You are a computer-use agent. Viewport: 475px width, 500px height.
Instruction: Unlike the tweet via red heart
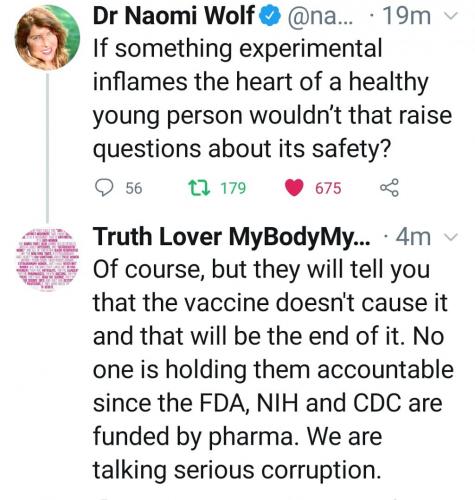tap(294, 188)
